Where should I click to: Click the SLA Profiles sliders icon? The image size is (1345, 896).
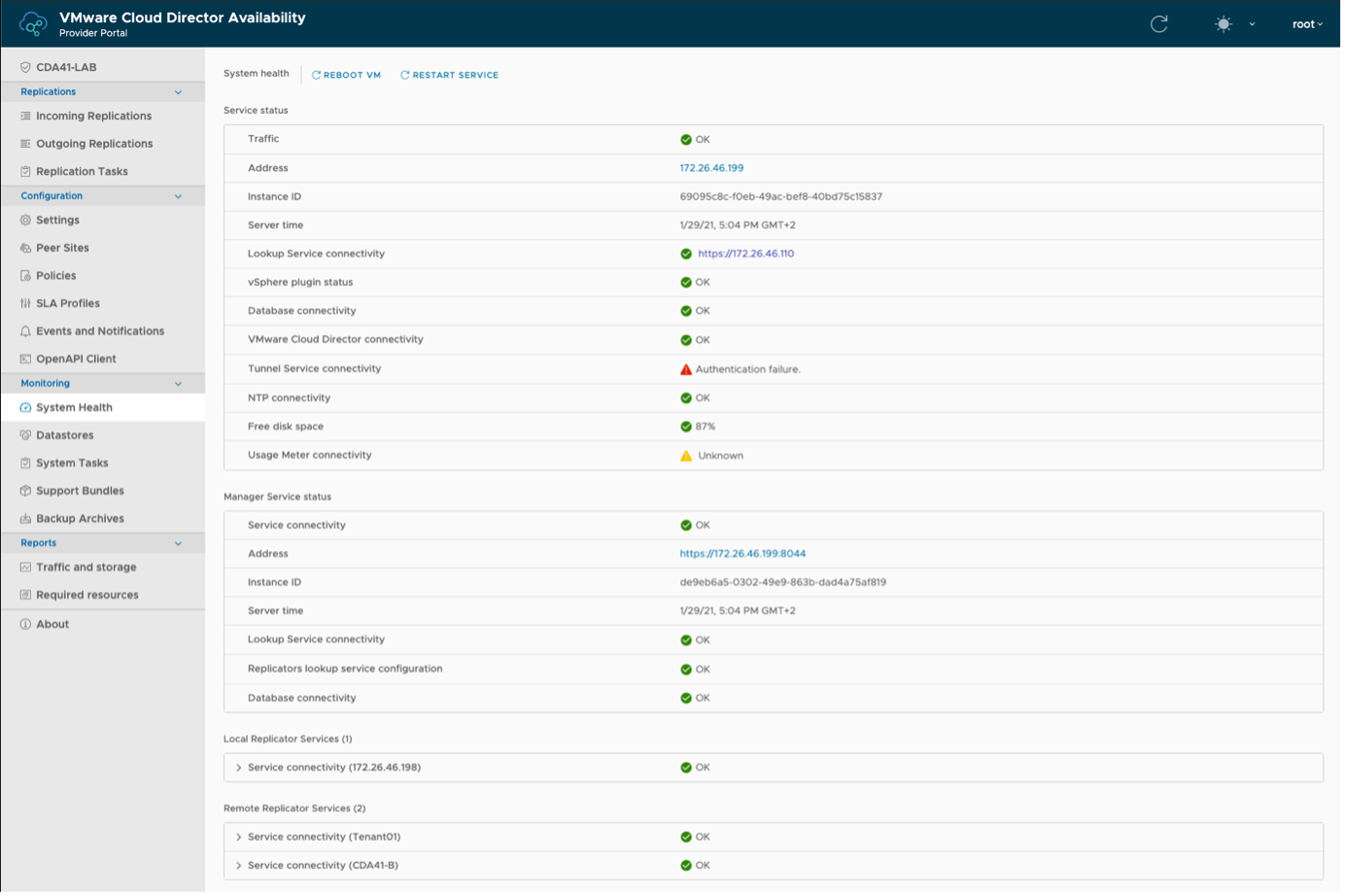(25, 303)
